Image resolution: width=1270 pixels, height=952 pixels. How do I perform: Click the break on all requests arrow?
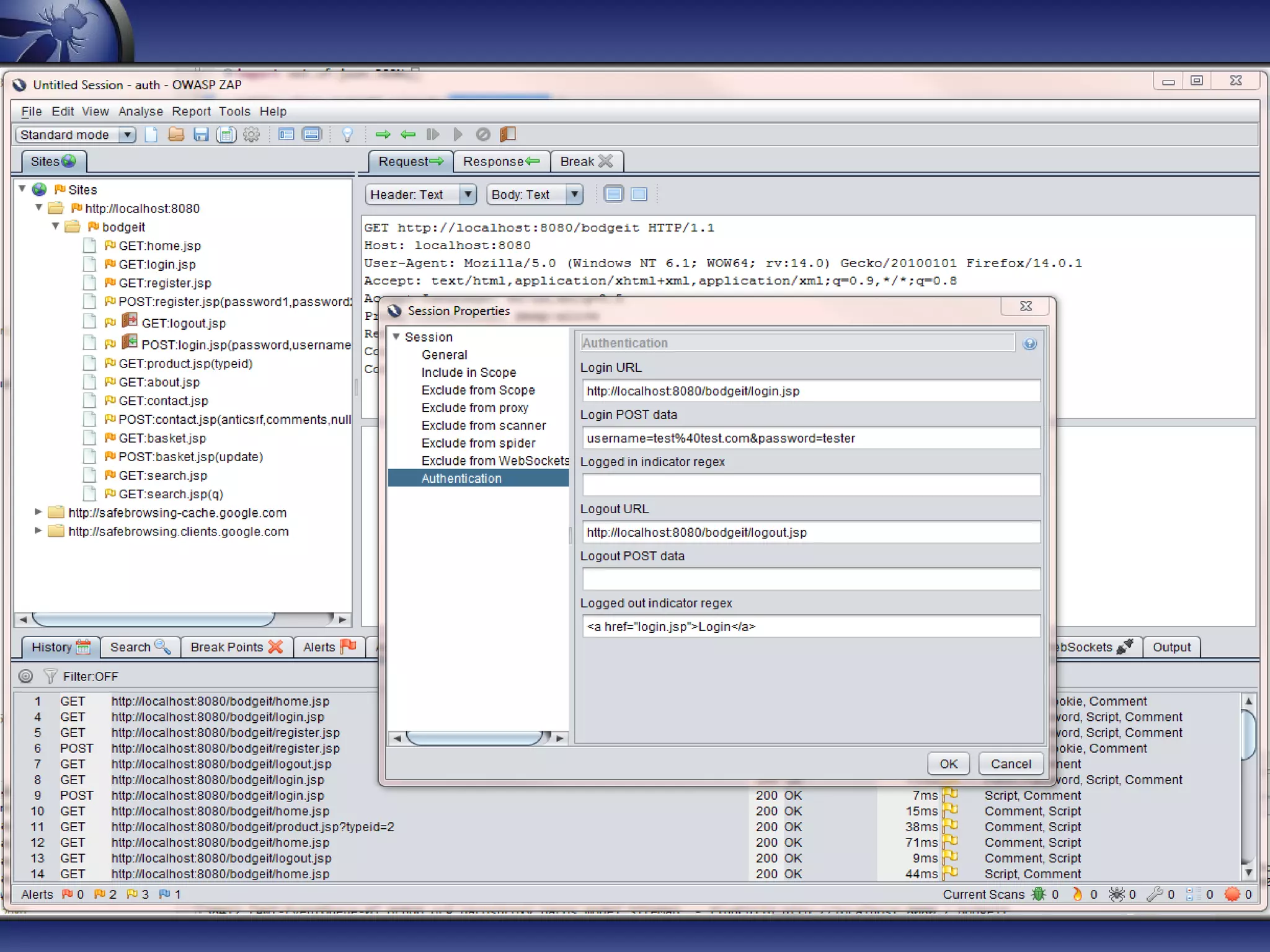pos(383,134)
